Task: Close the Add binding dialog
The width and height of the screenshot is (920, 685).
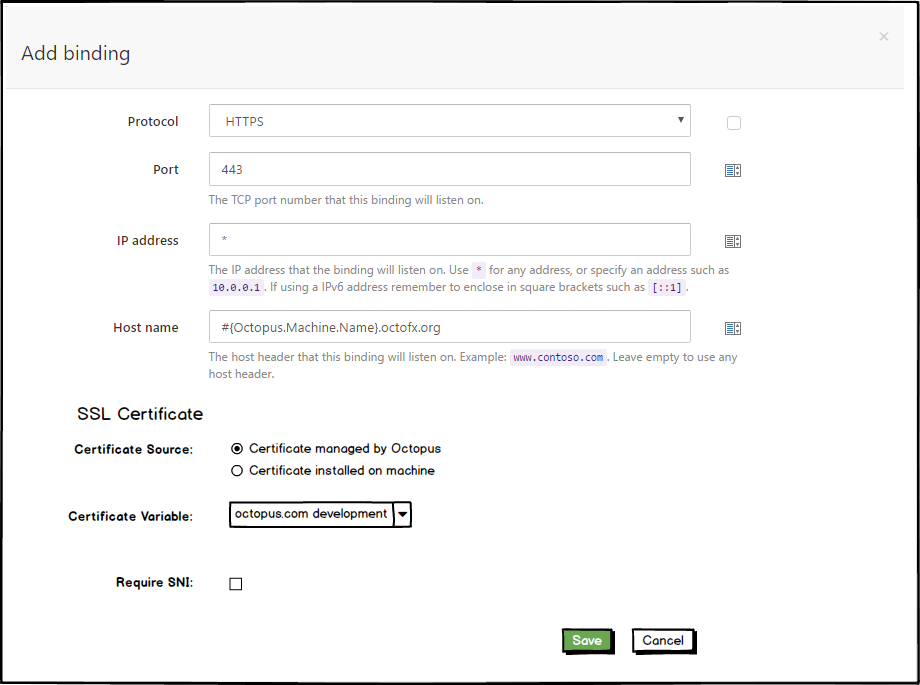Action: click(883, 37)
